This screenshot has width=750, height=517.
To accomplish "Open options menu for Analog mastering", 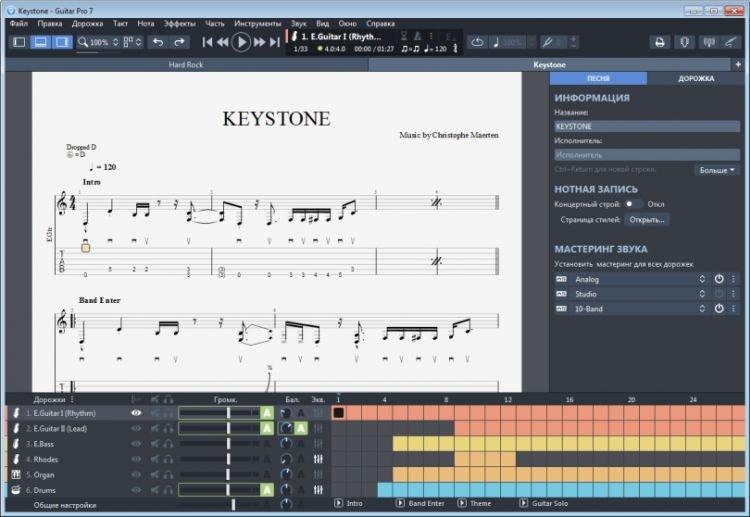I will pyautogui.click(x=733, y=279).
